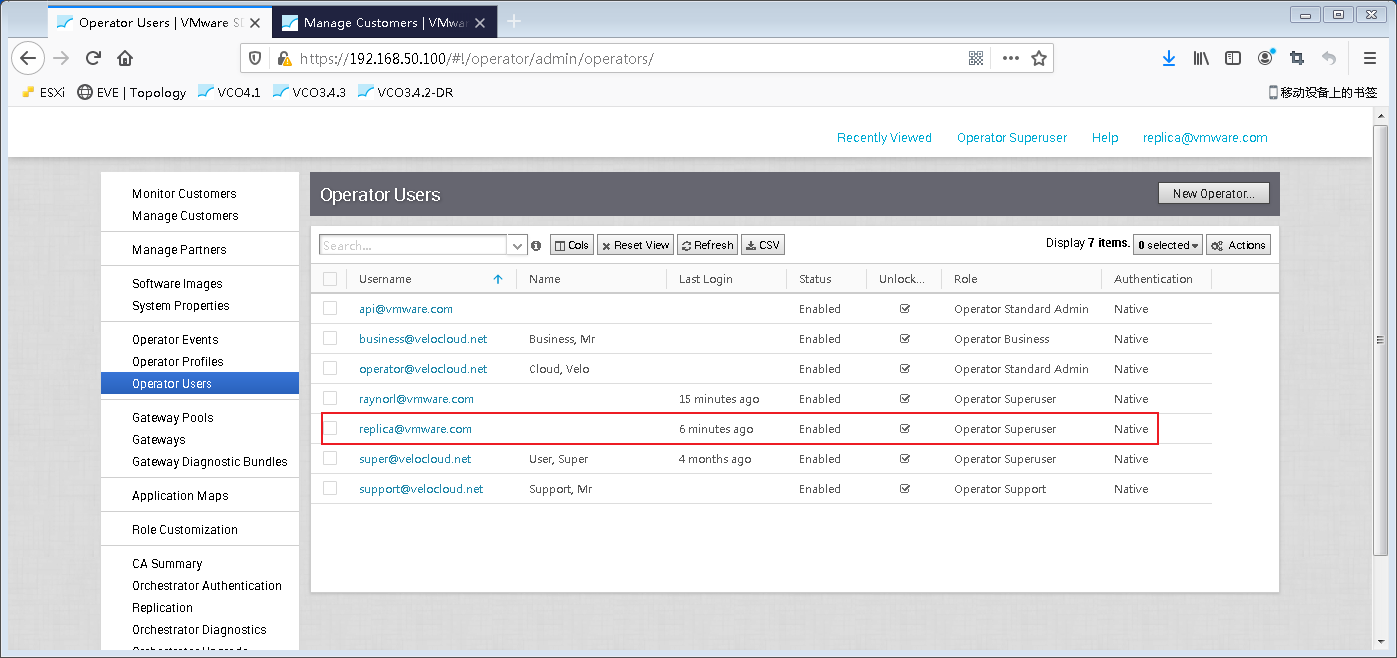Image resolution: width=1397 pixels, height=658 pixels.
Task: Click the browser address bar URL
Action: pos(477,58)
